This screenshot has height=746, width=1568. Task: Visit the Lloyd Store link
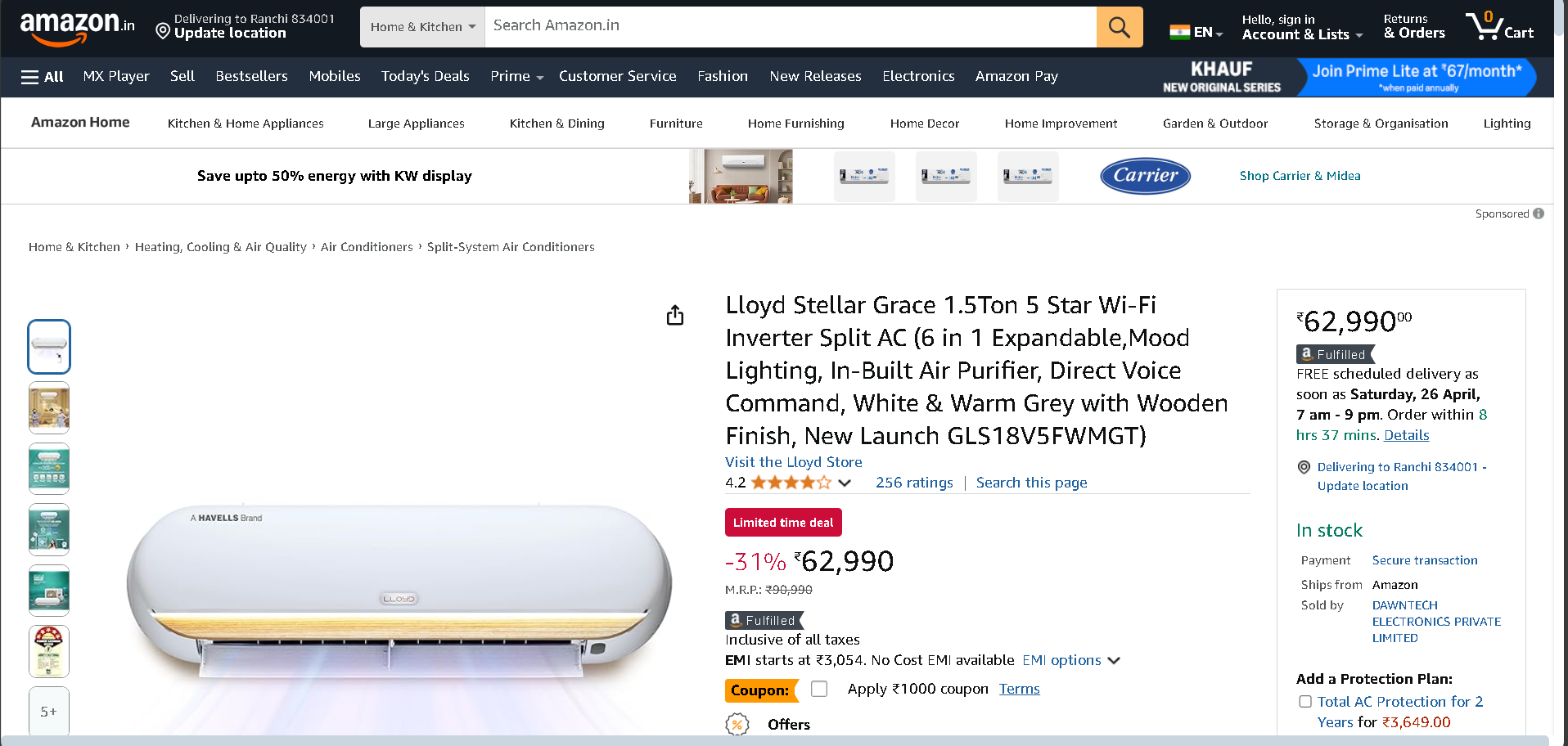tap(793, 462)
